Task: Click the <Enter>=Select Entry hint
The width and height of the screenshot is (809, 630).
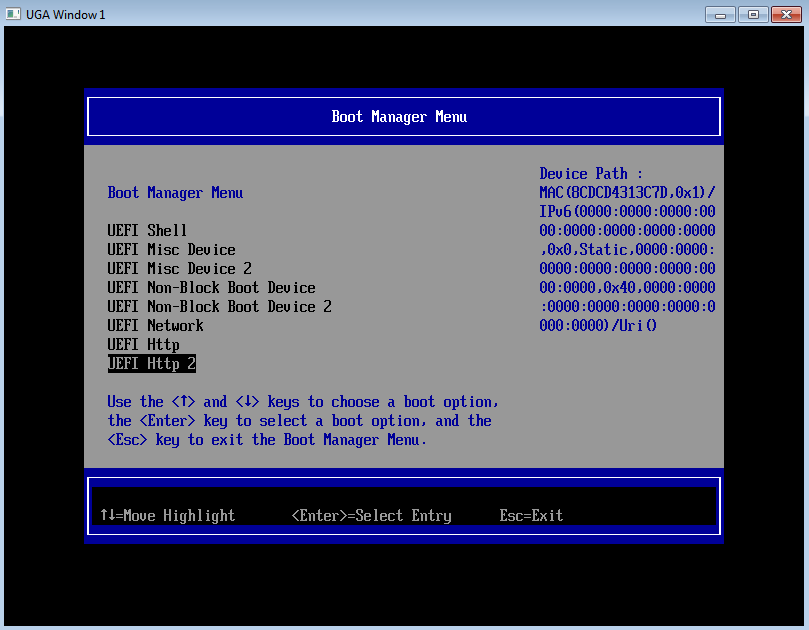Action: pyautogui.click(x=371, y=516)
